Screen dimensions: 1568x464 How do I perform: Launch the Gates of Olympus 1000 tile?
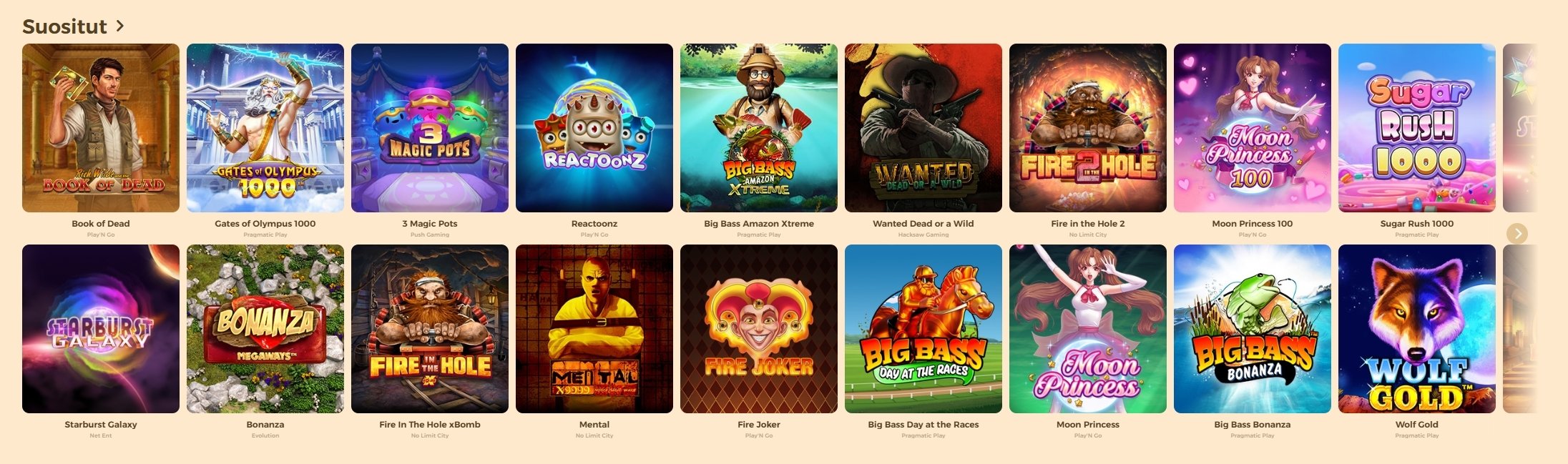tap(265, 128)
